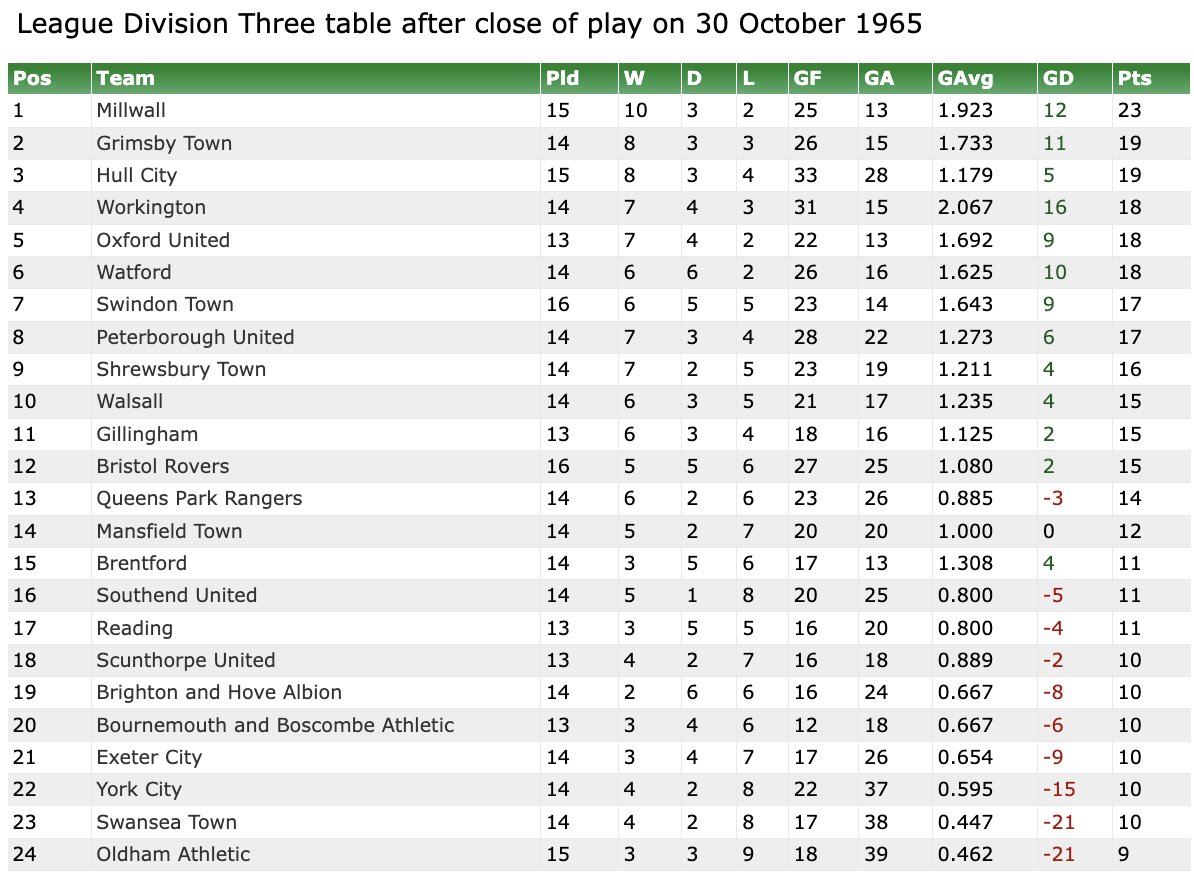The image size is (1194, 878).
Task: Click the GD column header
Action: 1058,78
